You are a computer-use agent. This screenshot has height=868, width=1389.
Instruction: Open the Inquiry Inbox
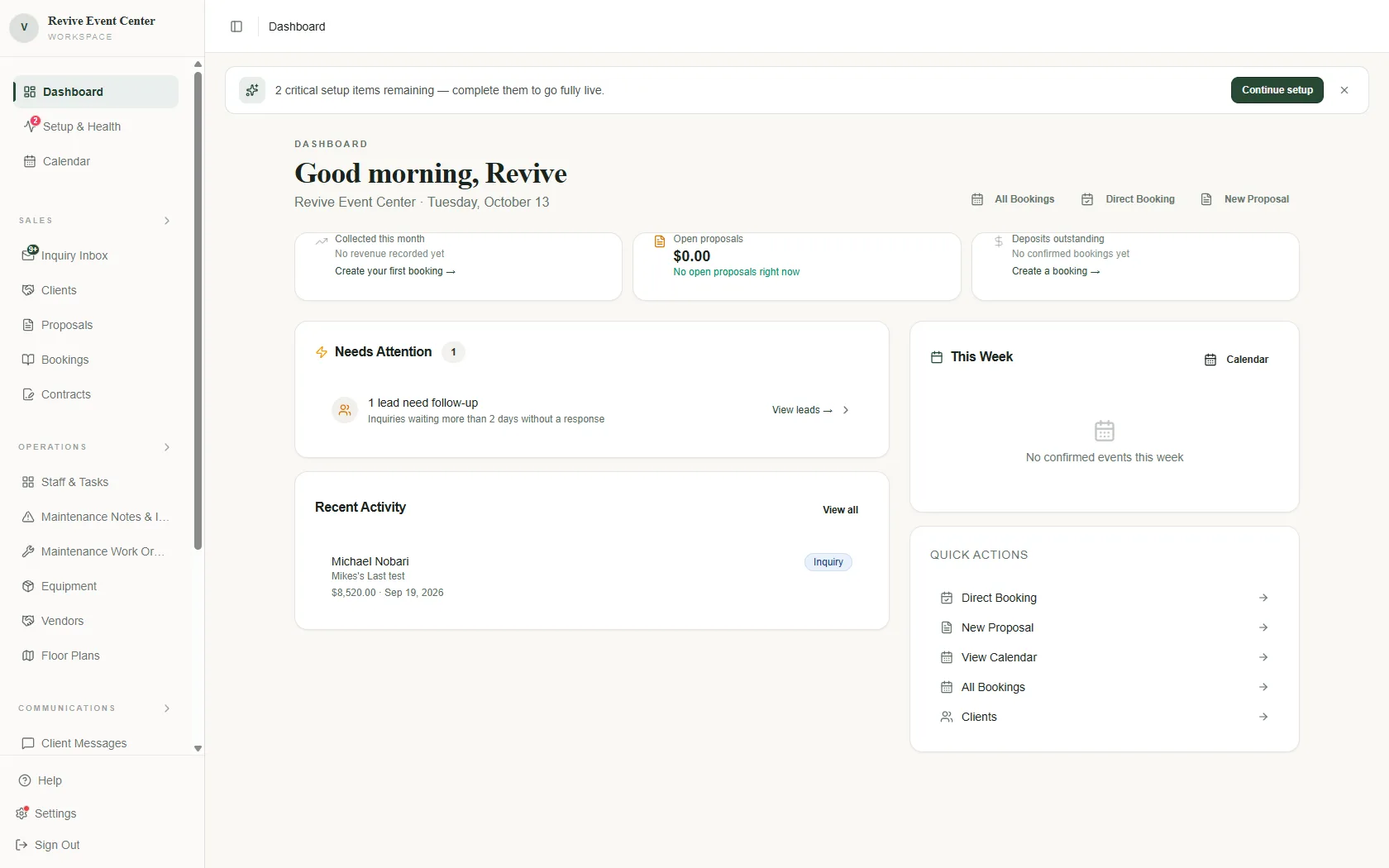pos(96,255)
